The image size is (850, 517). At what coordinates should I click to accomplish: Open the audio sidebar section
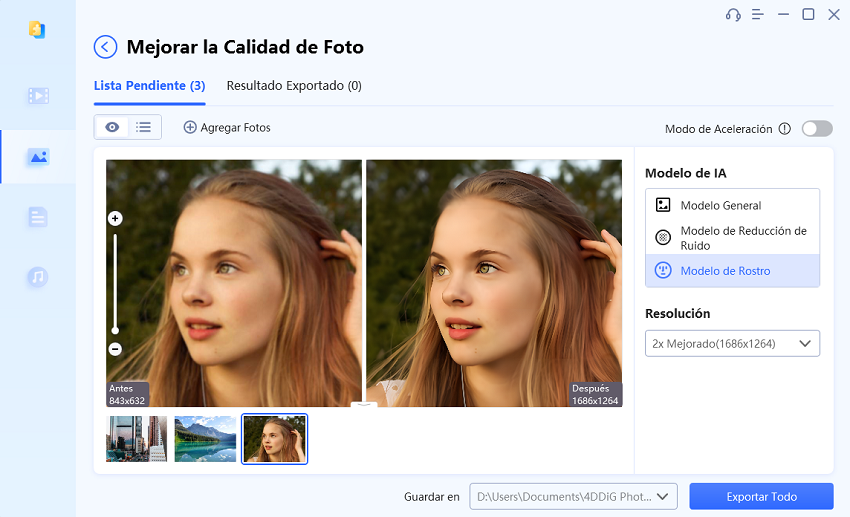point(38,277)
